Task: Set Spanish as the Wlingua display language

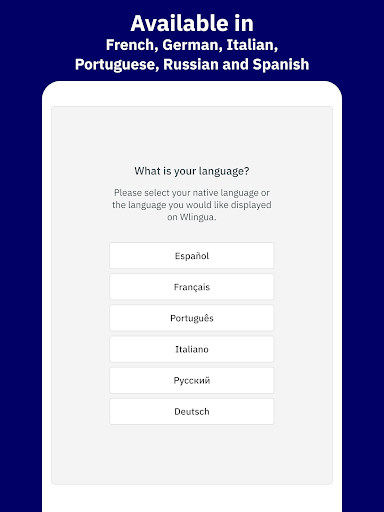Action: pyautogui.click(x=192, y=256)
